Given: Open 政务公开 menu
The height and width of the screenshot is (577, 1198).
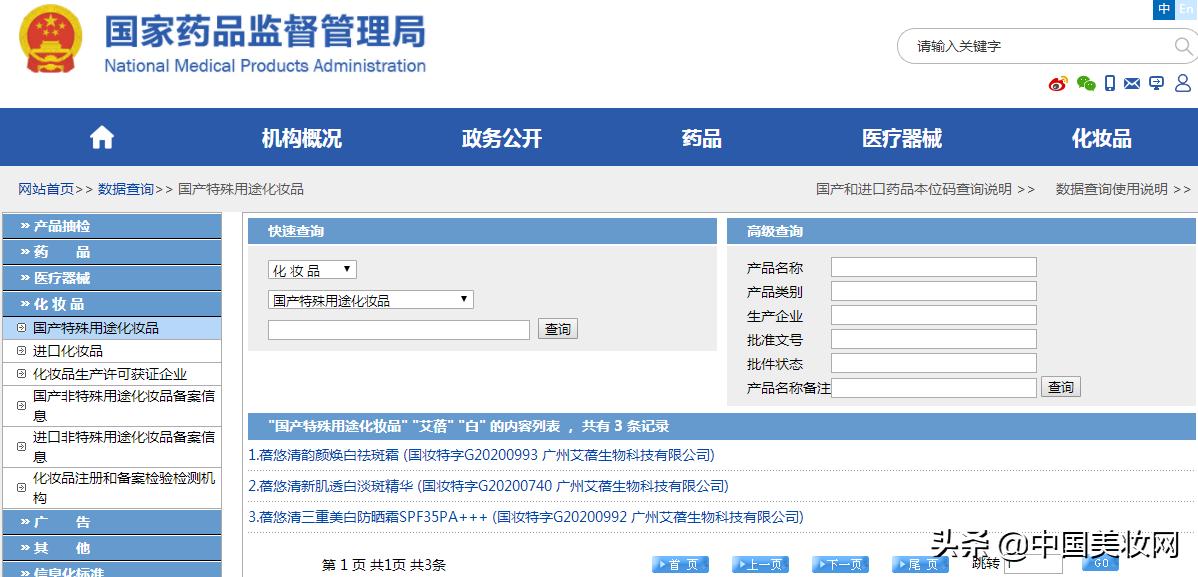Looking at the screenshot, I should pyautogui.click(x=502, y=138).
